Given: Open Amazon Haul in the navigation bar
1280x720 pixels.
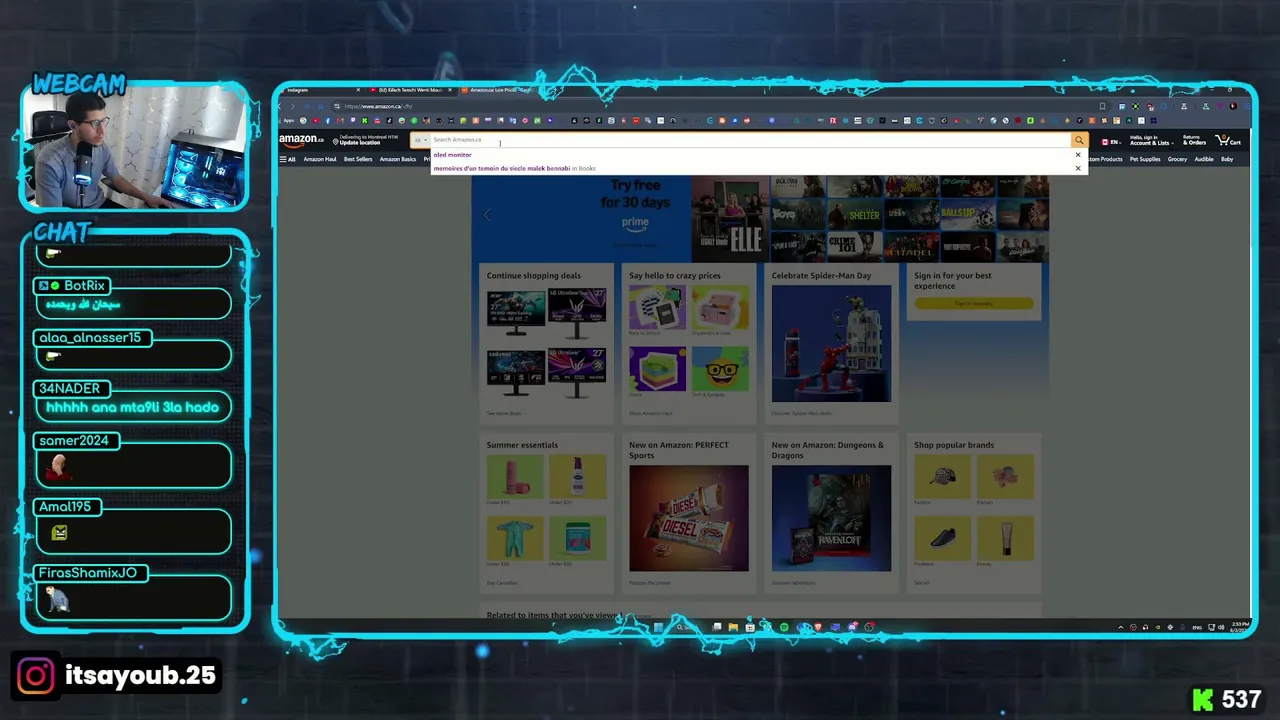Looking at the screenshot, I should point(320,159).
